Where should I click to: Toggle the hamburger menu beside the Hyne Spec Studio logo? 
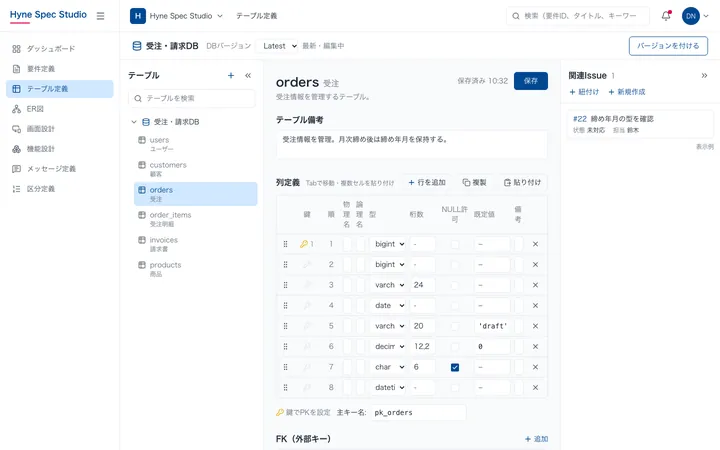click(x=100, y=16)
